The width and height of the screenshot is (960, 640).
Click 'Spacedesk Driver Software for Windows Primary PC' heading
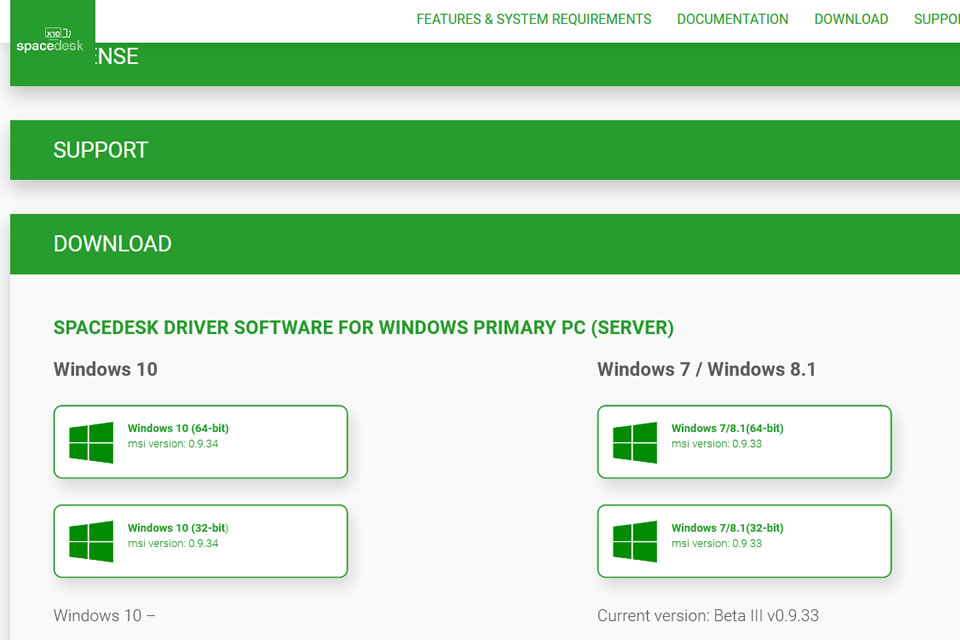[364, 328]
